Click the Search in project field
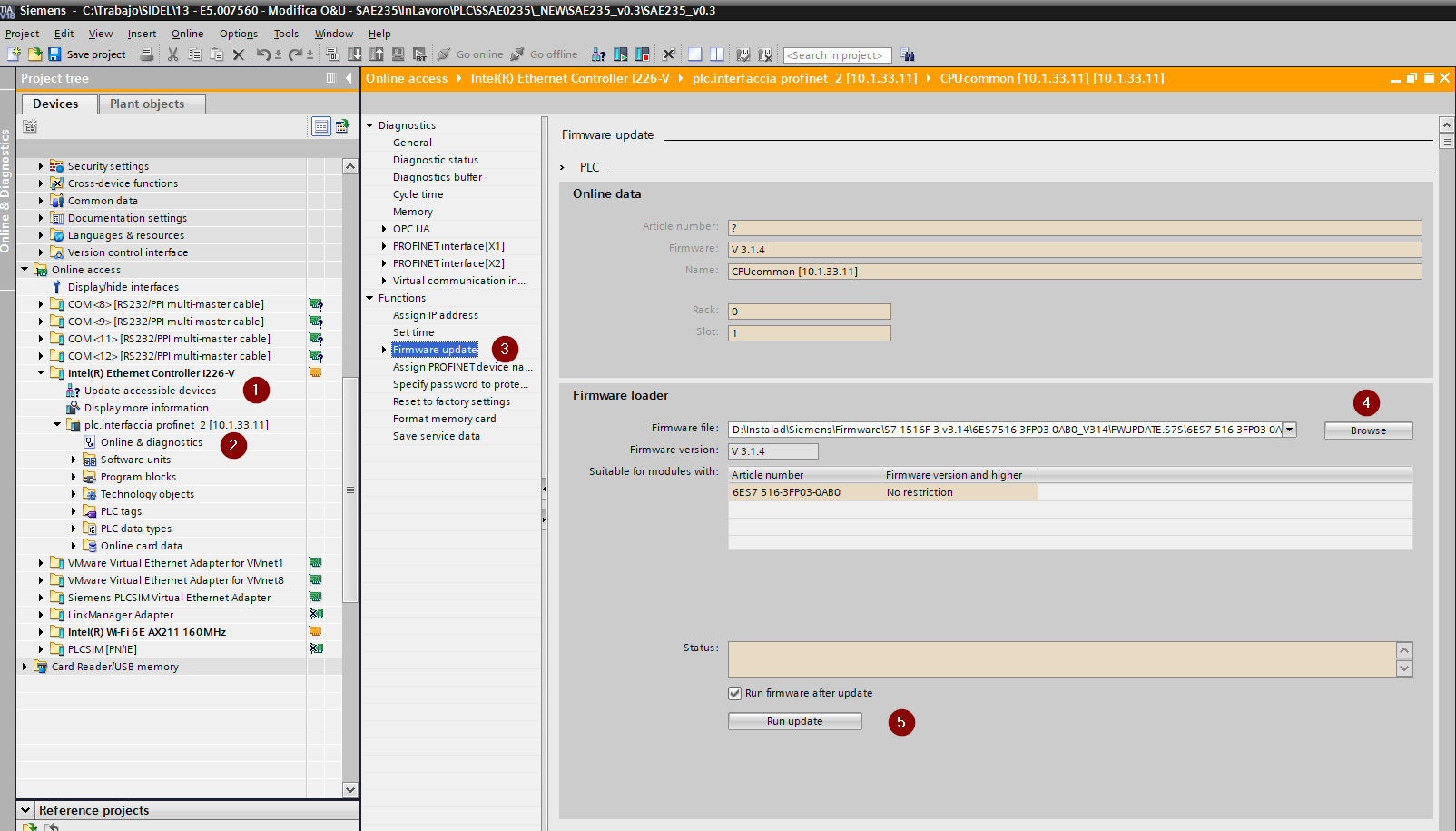Image resolution: width=1456 pixels, height=831 pixels. coord(837,55)
